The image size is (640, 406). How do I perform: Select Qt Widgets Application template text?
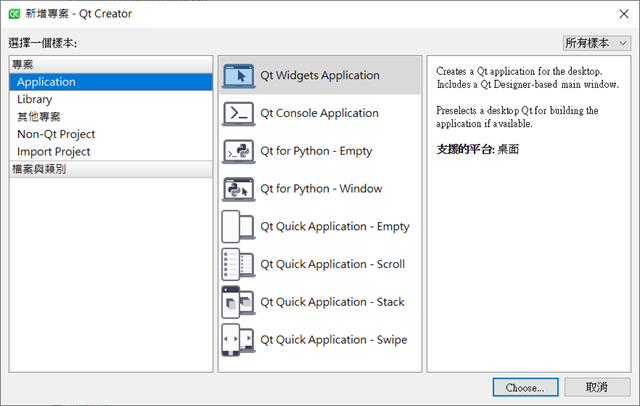pos(320,75)
